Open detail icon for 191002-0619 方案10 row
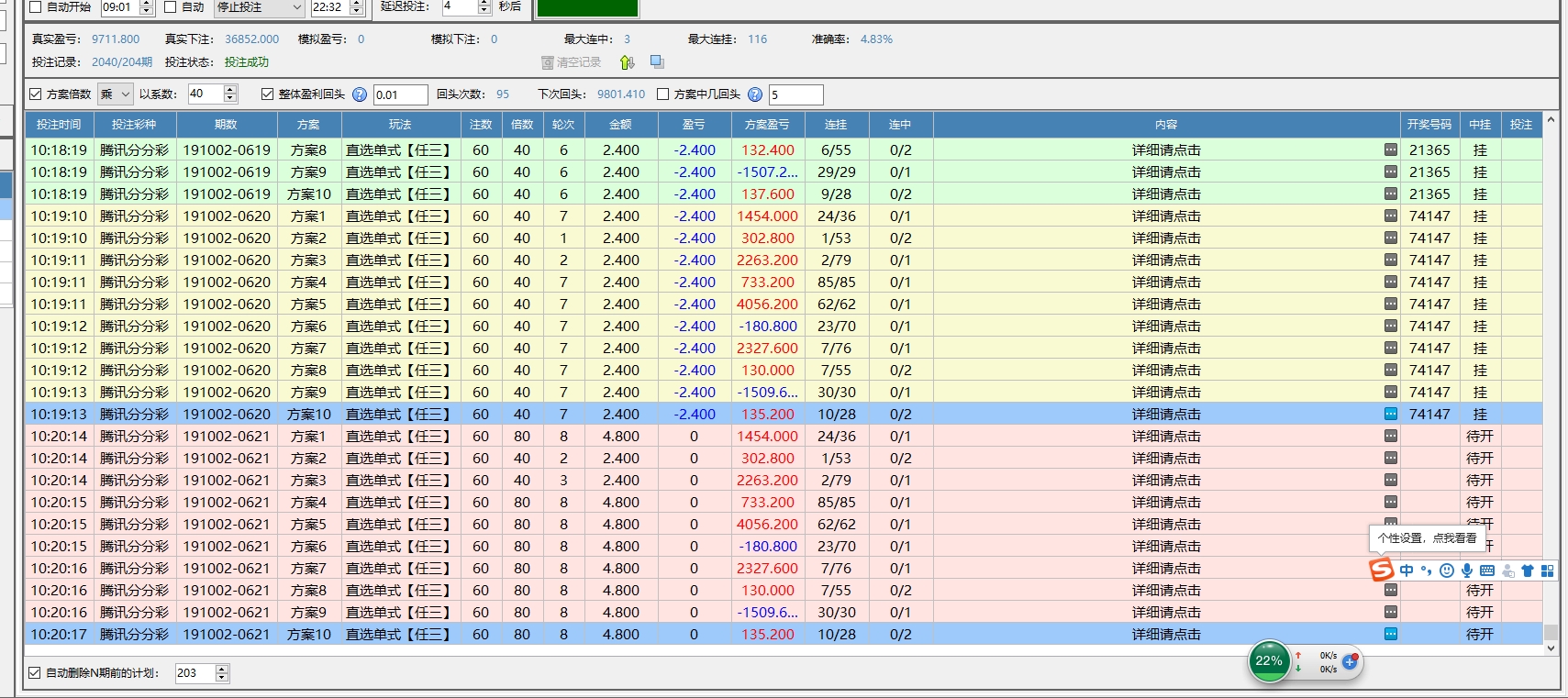The width and height of the screenshot is (1568, 698). pyautogui.click(x=1391, y=194)
